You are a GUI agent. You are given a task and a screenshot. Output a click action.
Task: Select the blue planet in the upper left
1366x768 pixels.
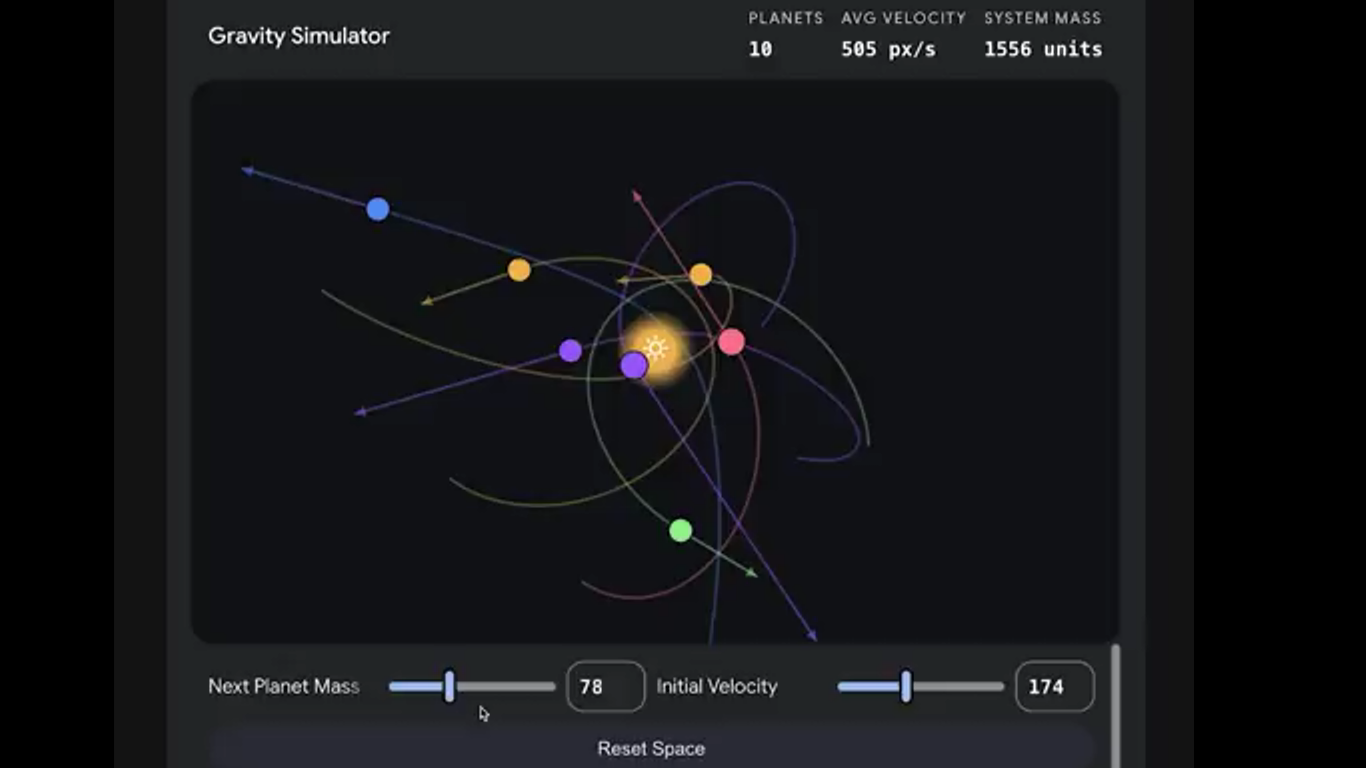(377, 209)
